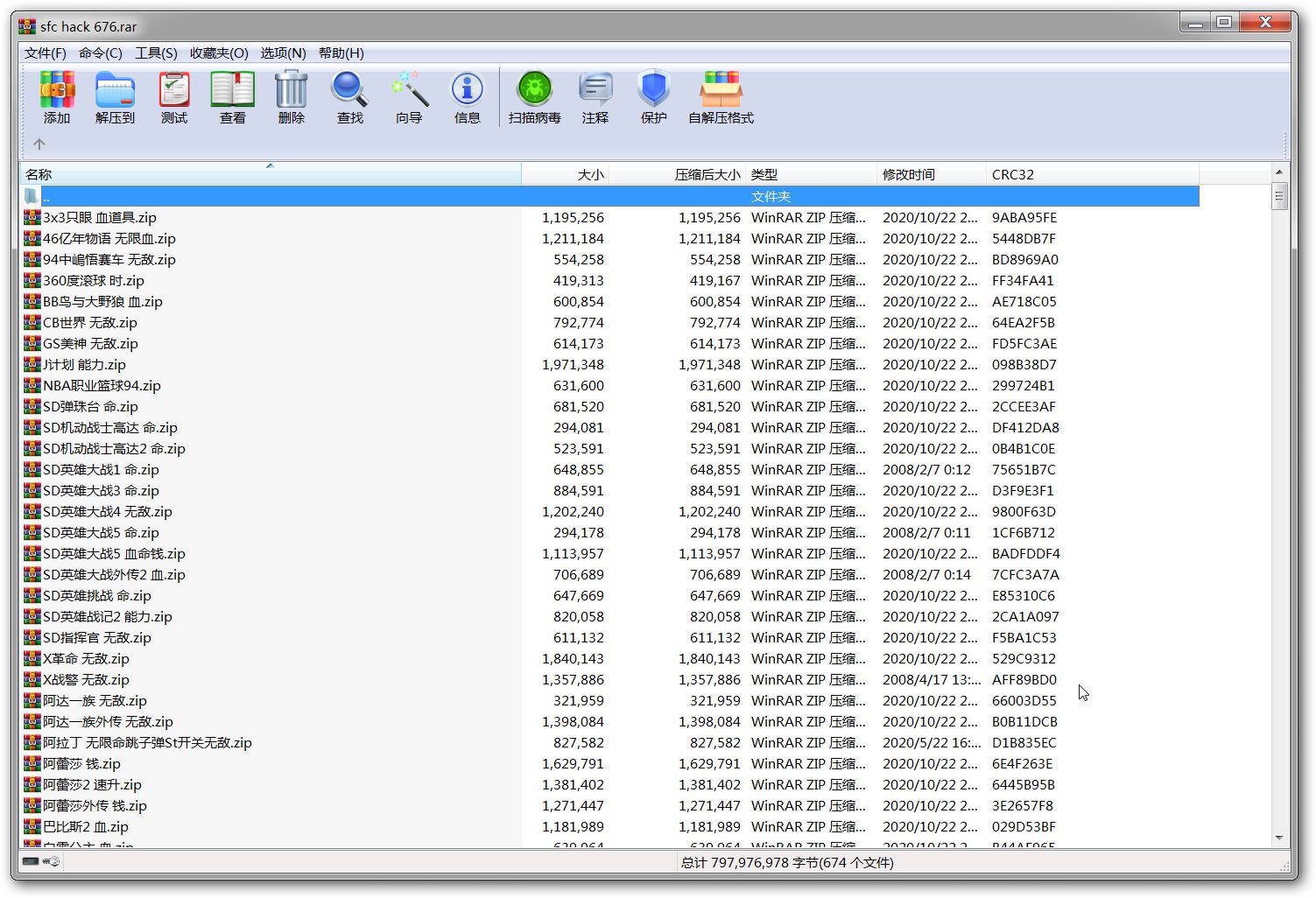Select the parent folder '..' icon

point(32,196)
